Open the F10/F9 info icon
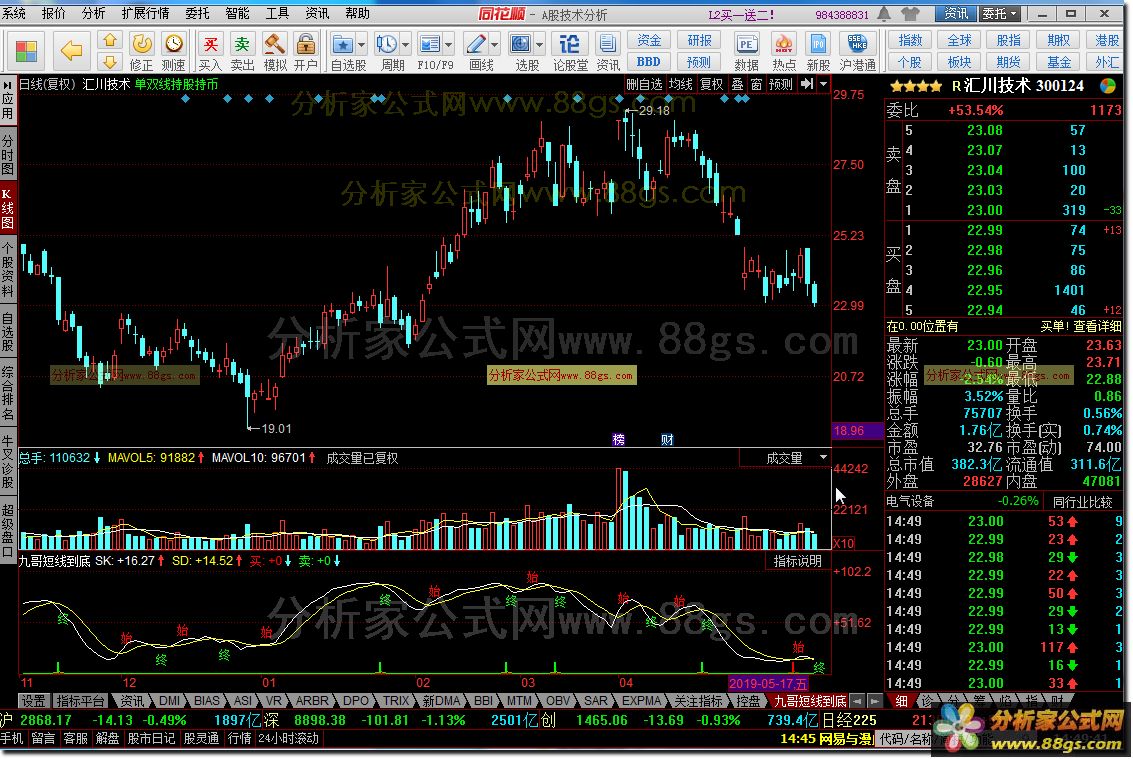Screen dimensions: 1133x759 [430, 45]
